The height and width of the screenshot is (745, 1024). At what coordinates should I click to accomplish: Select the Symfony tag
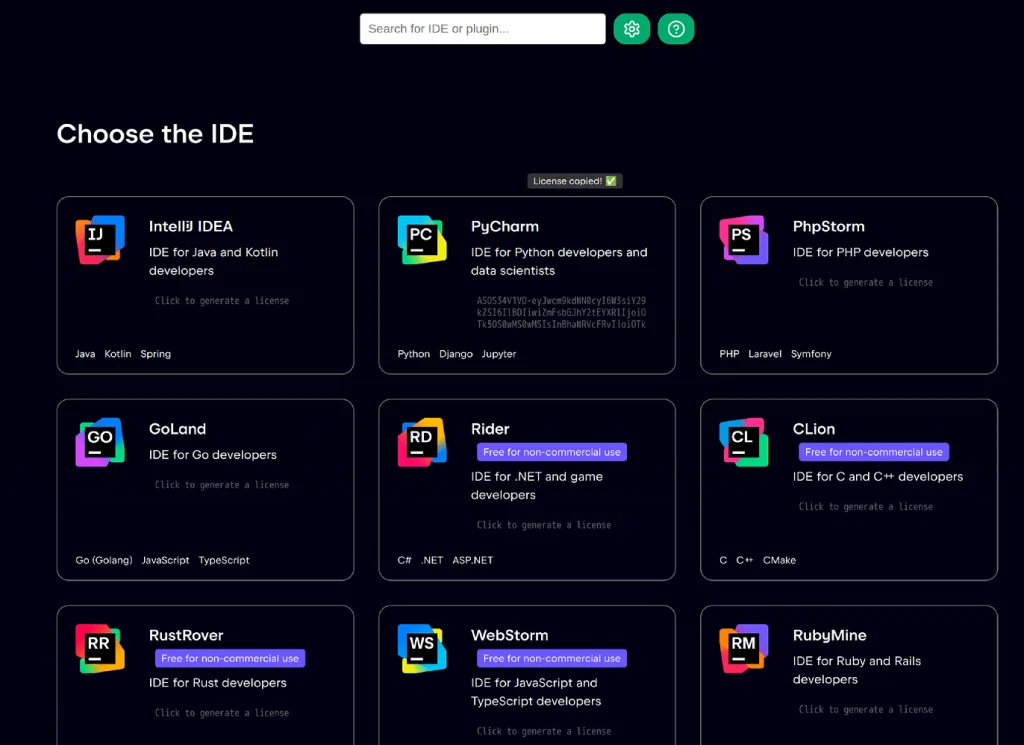tap(811, 354)
